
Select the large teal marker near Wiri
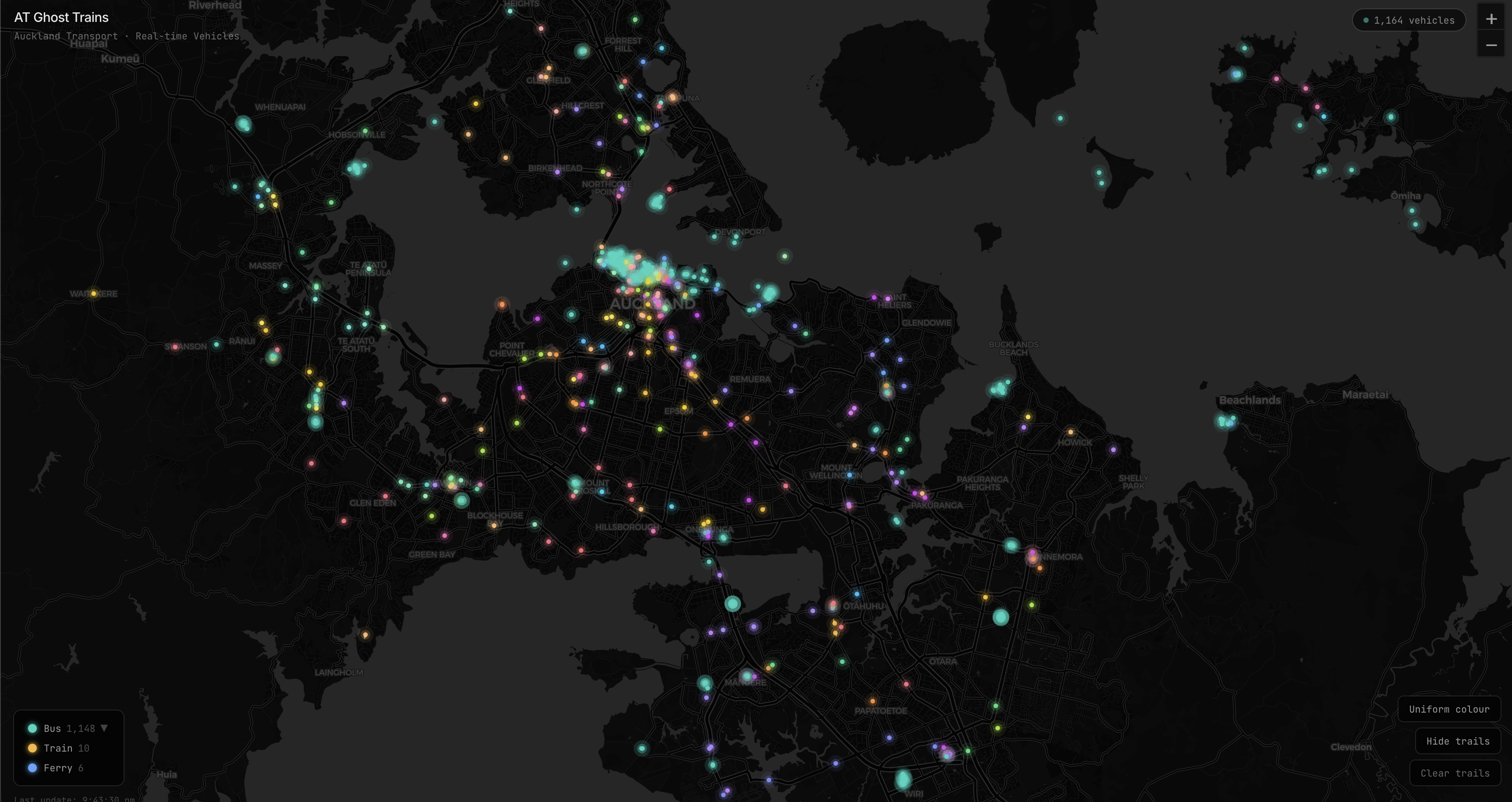[903, 780]
